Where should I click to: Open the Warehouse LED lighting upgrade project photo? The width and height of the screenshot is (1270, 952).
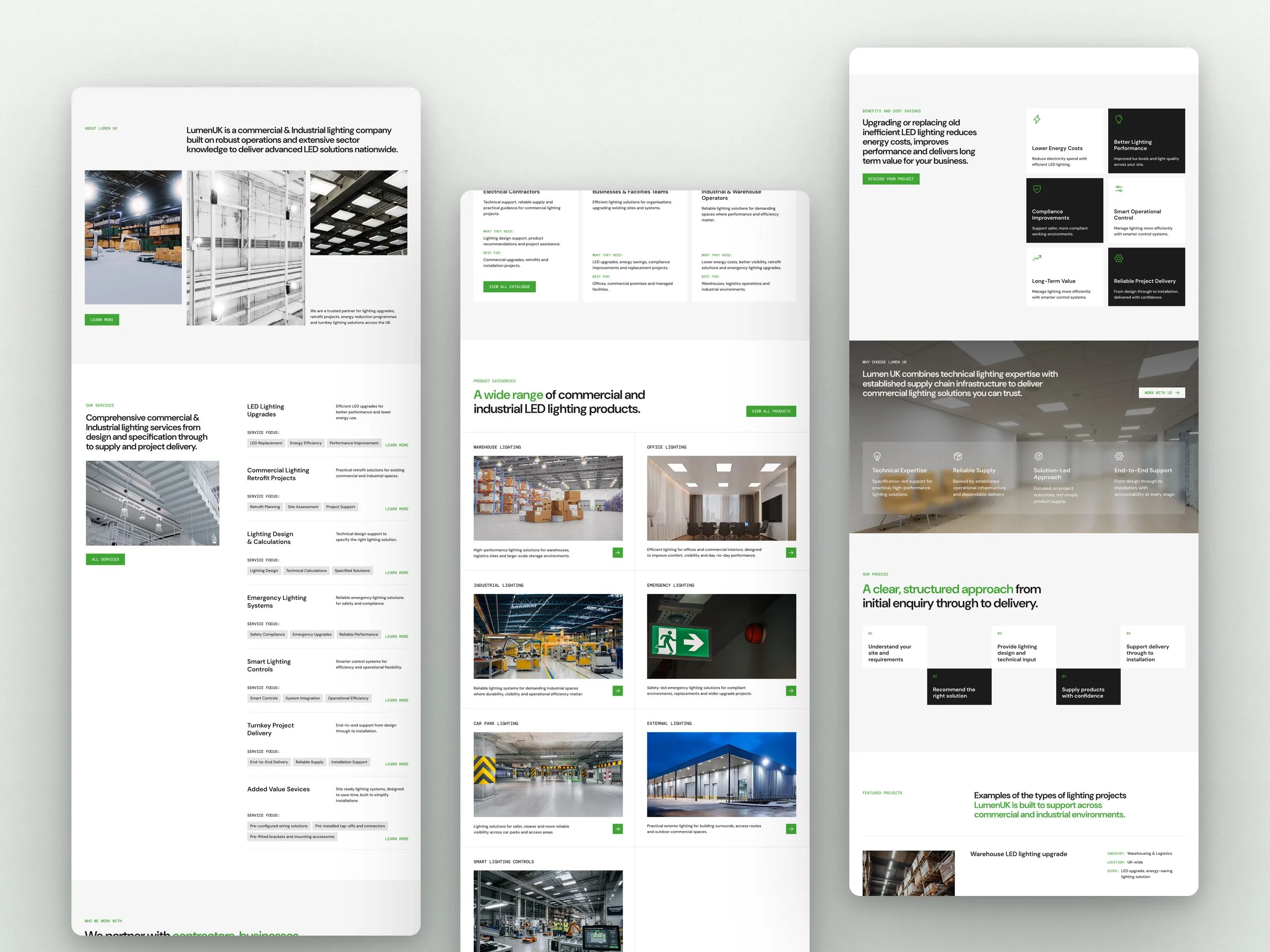[x=908, y=873]
